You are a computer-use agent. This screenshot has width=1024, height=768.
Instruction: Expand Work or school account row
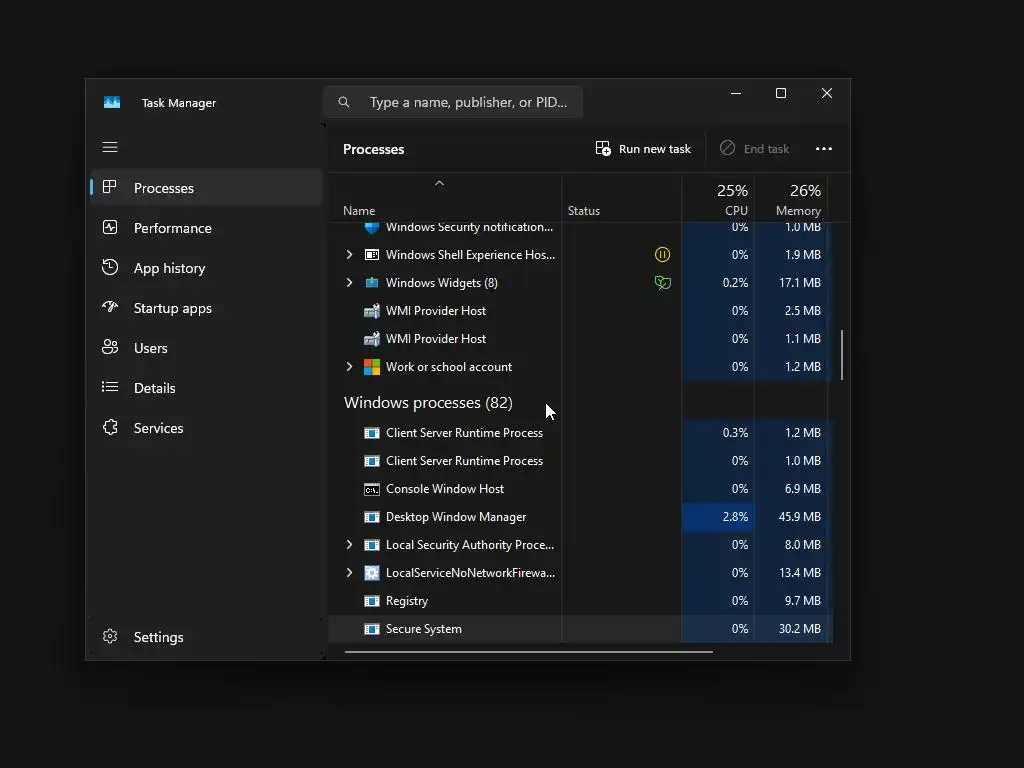349,367
